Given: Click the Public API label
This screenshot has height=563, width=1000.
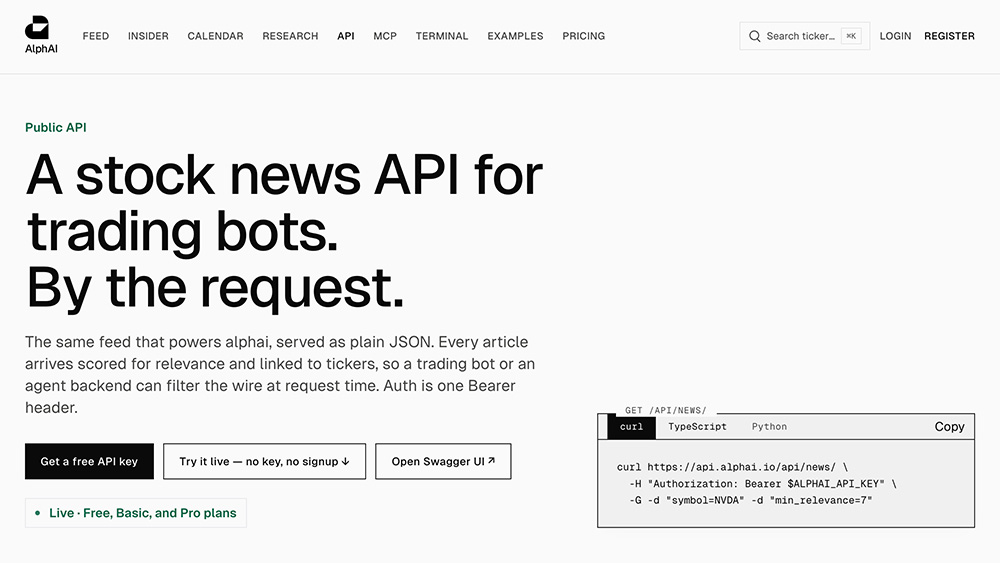Looking at the screenshot, I should click(55, 128).
